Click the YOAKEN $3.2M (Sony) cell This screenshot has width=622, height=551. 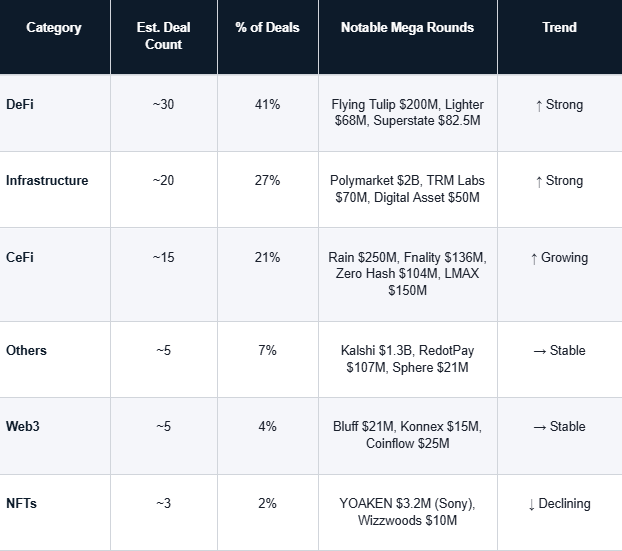406,512
